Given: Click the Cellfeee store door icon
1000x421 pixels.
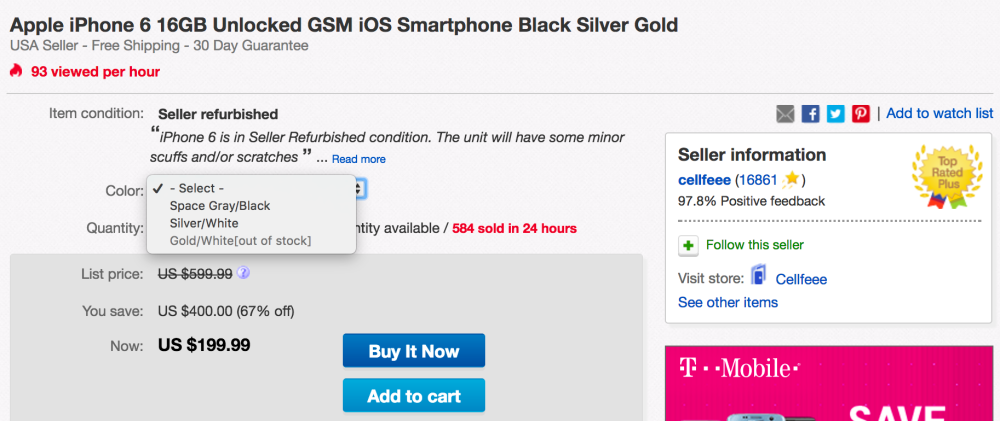Looking at the screenshot, I should 760,278.
